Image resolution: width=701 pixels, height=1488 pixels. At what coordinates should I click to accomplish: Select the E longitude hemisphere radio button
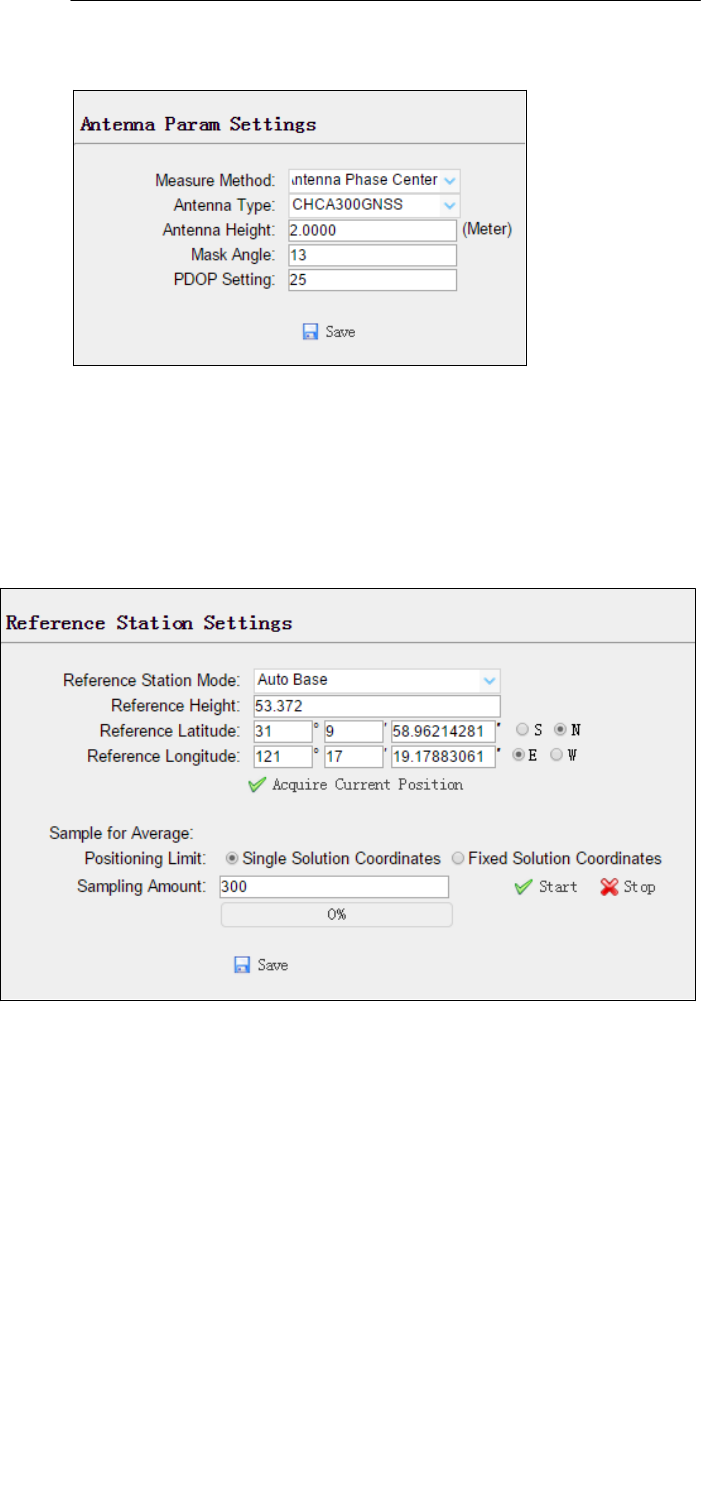click(518, 756)
